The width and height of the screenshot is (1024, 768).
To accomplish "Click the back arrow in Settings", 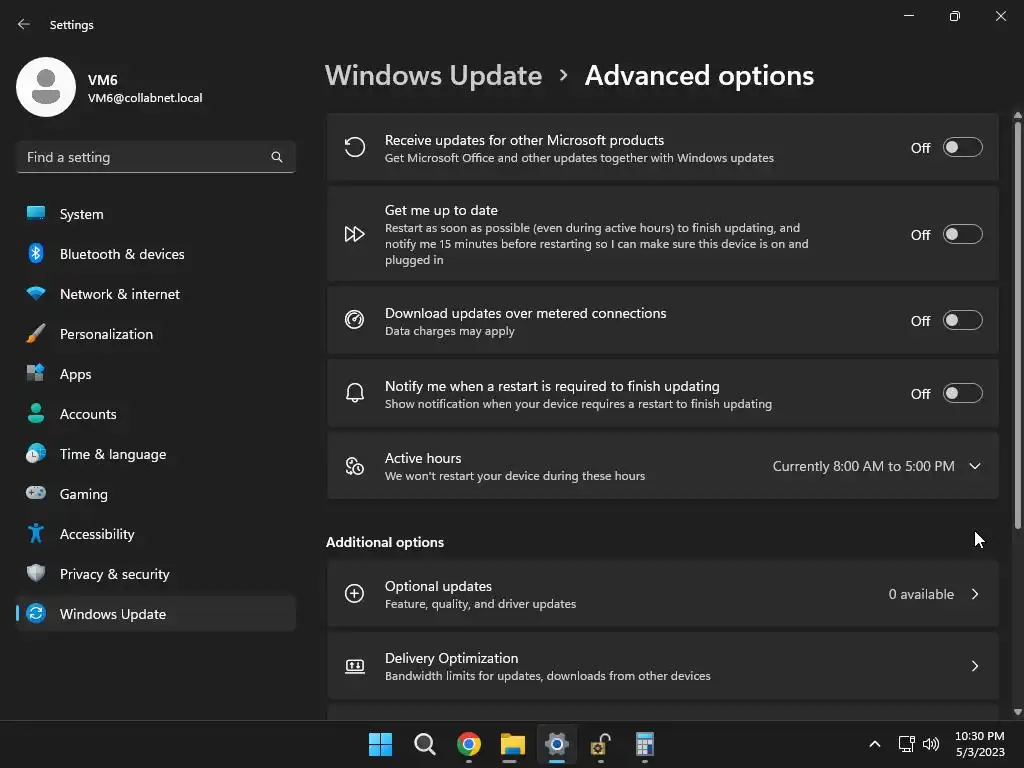I will click(24, 24).
